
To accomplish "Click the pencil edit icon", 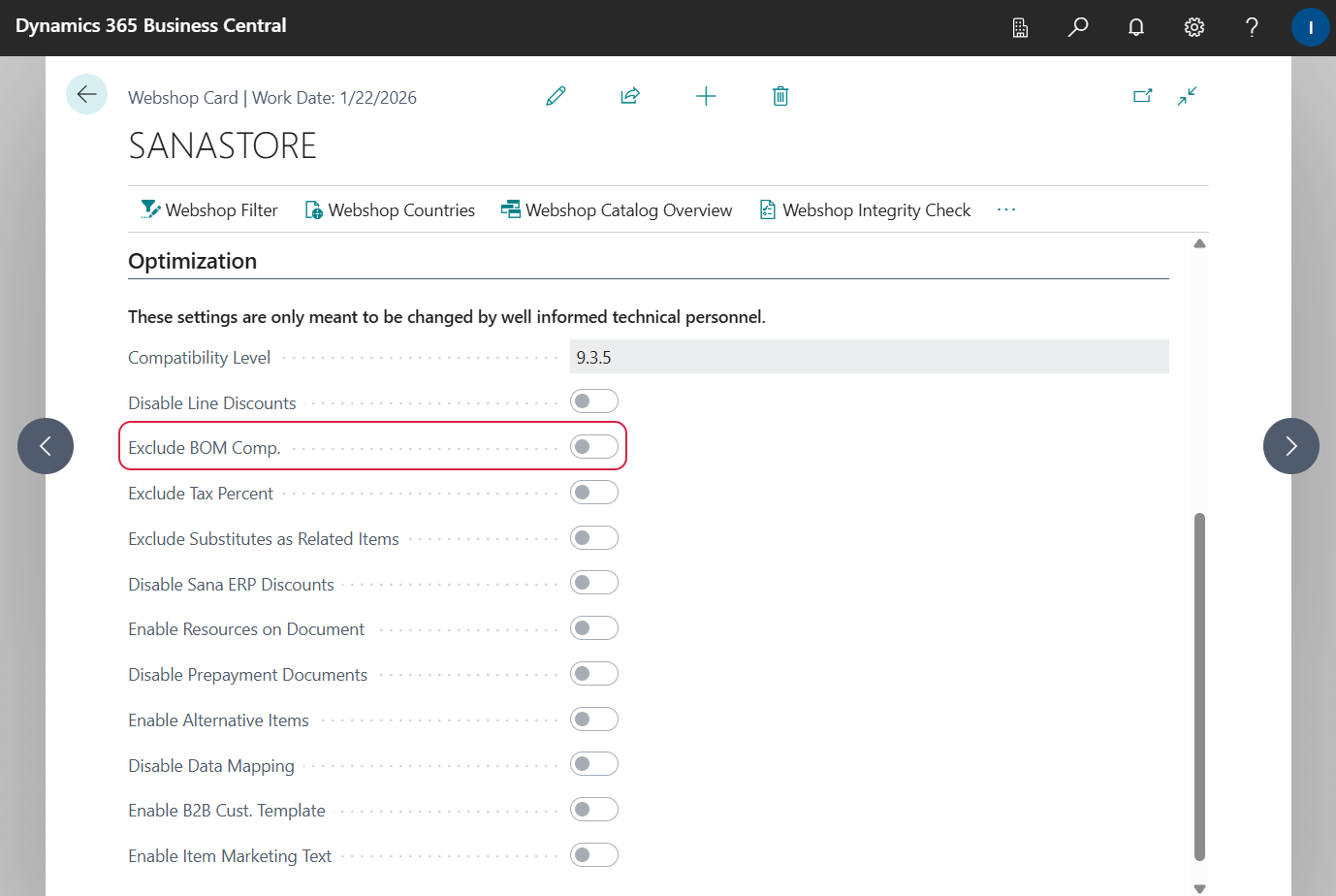I will coord(556,96).
